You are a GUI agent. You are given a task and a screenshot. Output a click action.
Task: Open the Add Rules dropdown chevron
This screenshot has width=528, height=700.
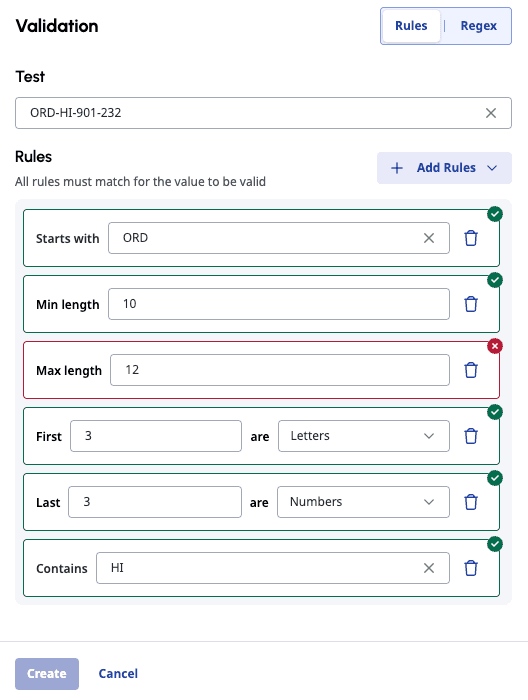(x=492, y=168)
